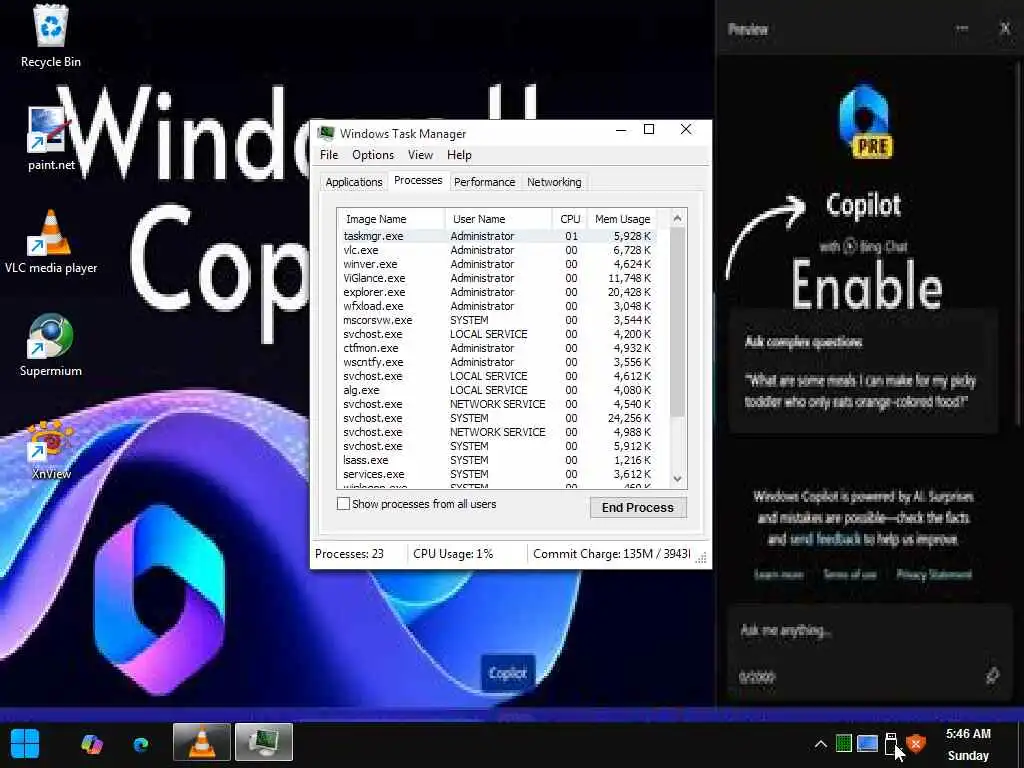Open the File menu
This screenshot has height=768, width=1024.
(x=329, y=155)
